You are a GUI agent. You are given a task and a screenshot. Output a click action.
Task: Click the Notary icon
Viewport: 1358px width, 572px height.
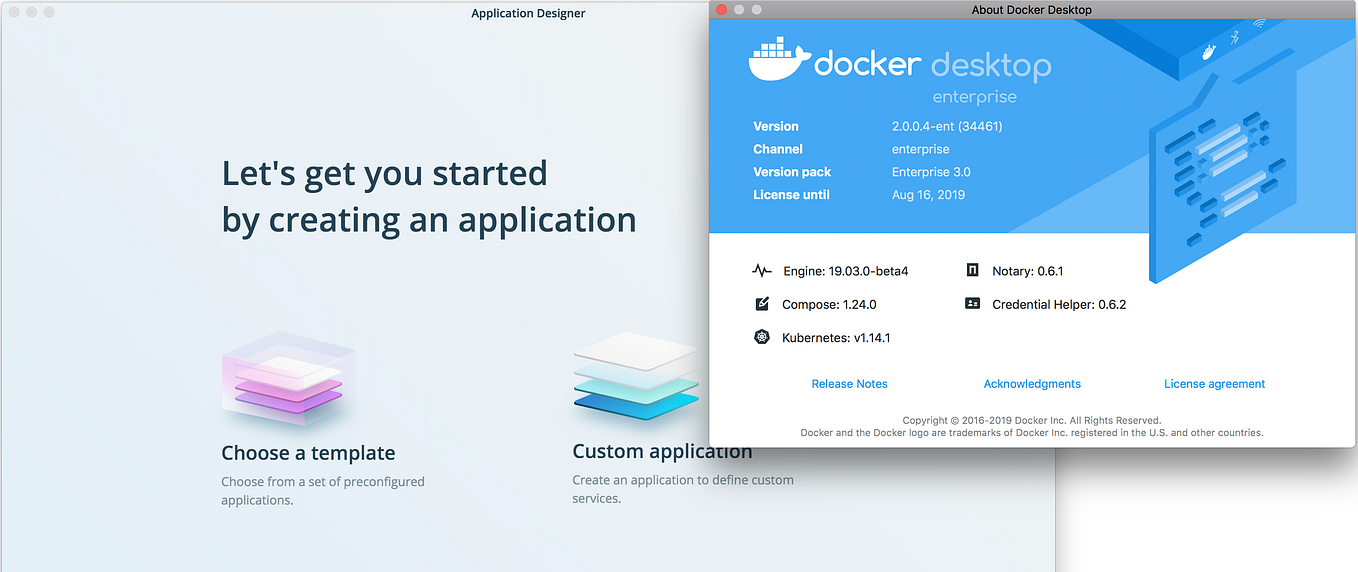click(972, 270)
